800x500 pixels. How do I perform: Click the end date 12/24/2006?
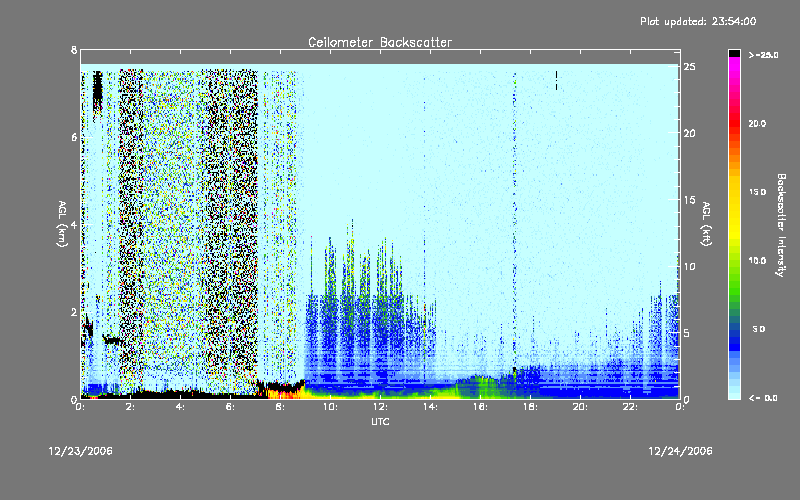point(680,451)
